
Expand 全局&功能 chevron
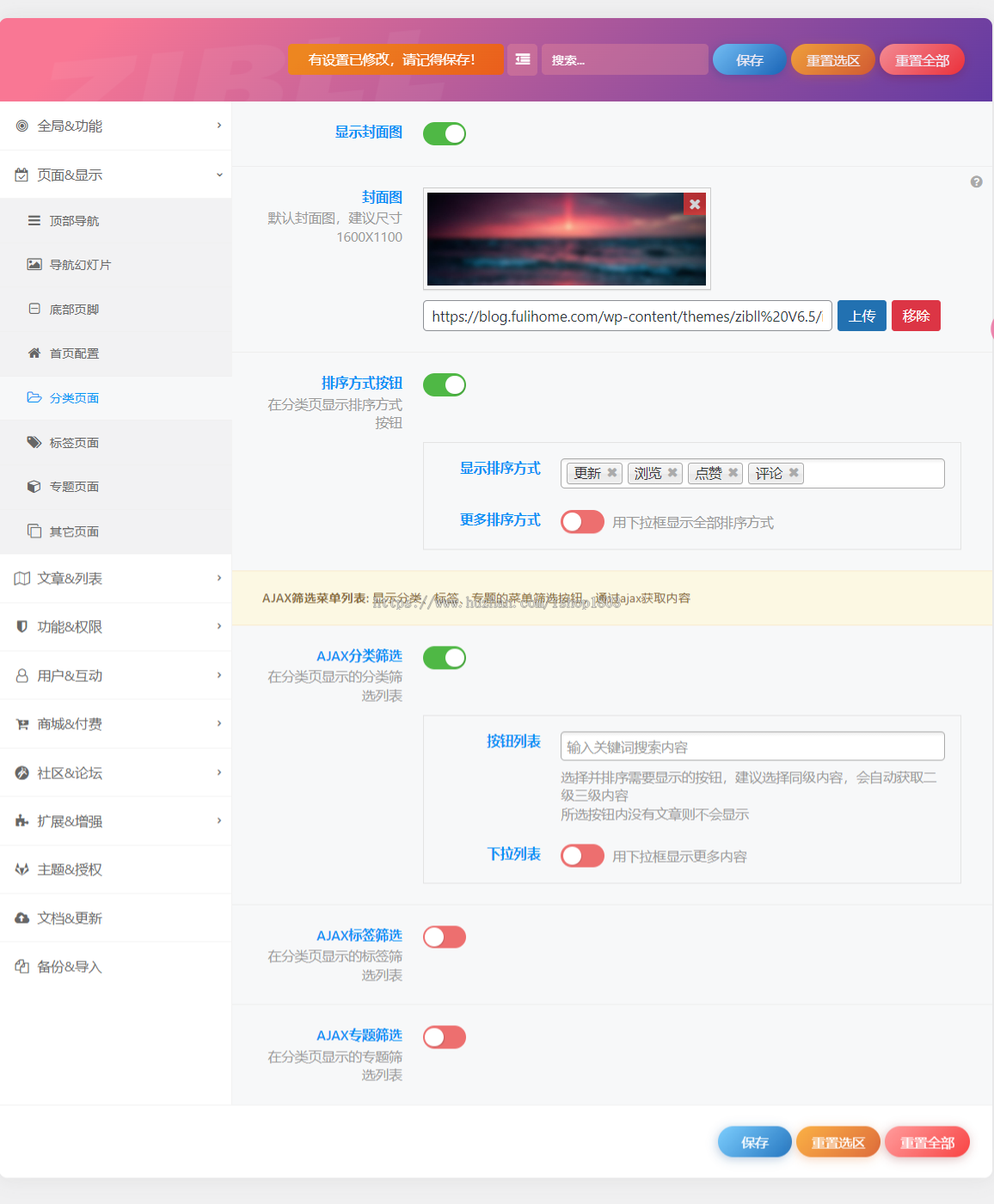(219, 126)
